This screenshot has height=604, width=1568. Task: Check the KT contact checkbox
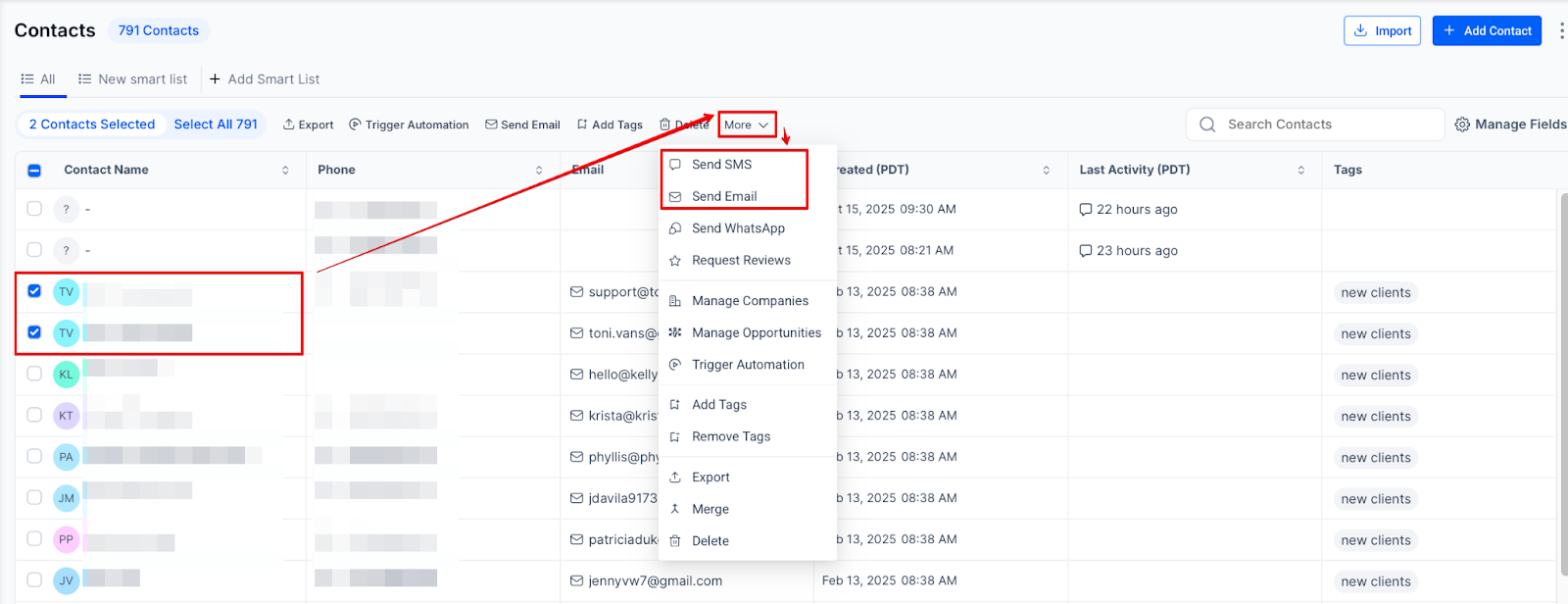coord(34,415)
